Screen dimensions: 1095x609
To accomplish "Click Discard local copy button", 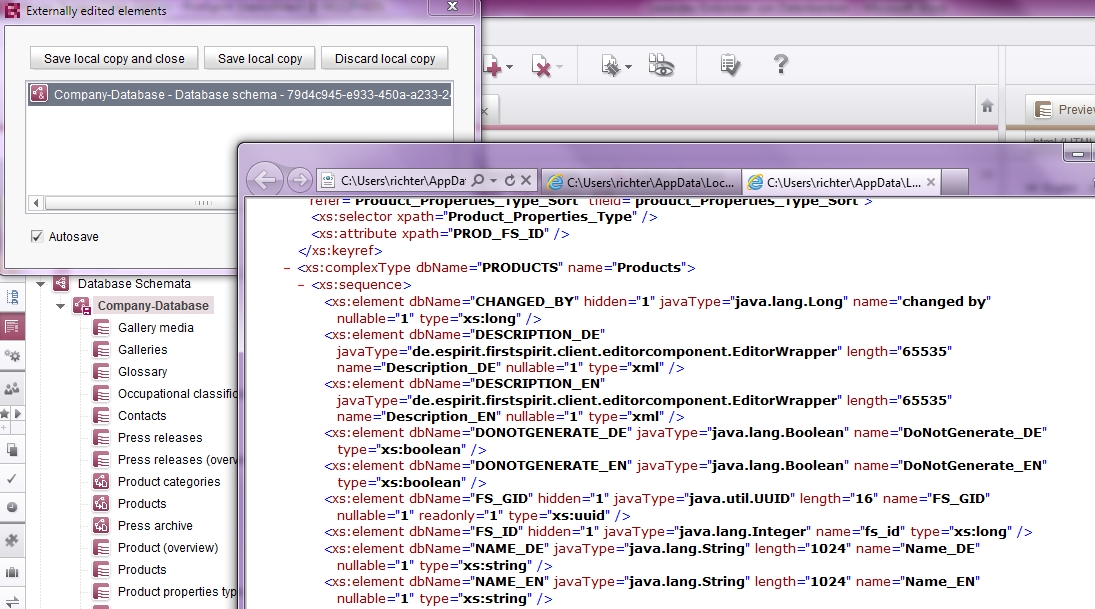I will click(x=385, y=59).
